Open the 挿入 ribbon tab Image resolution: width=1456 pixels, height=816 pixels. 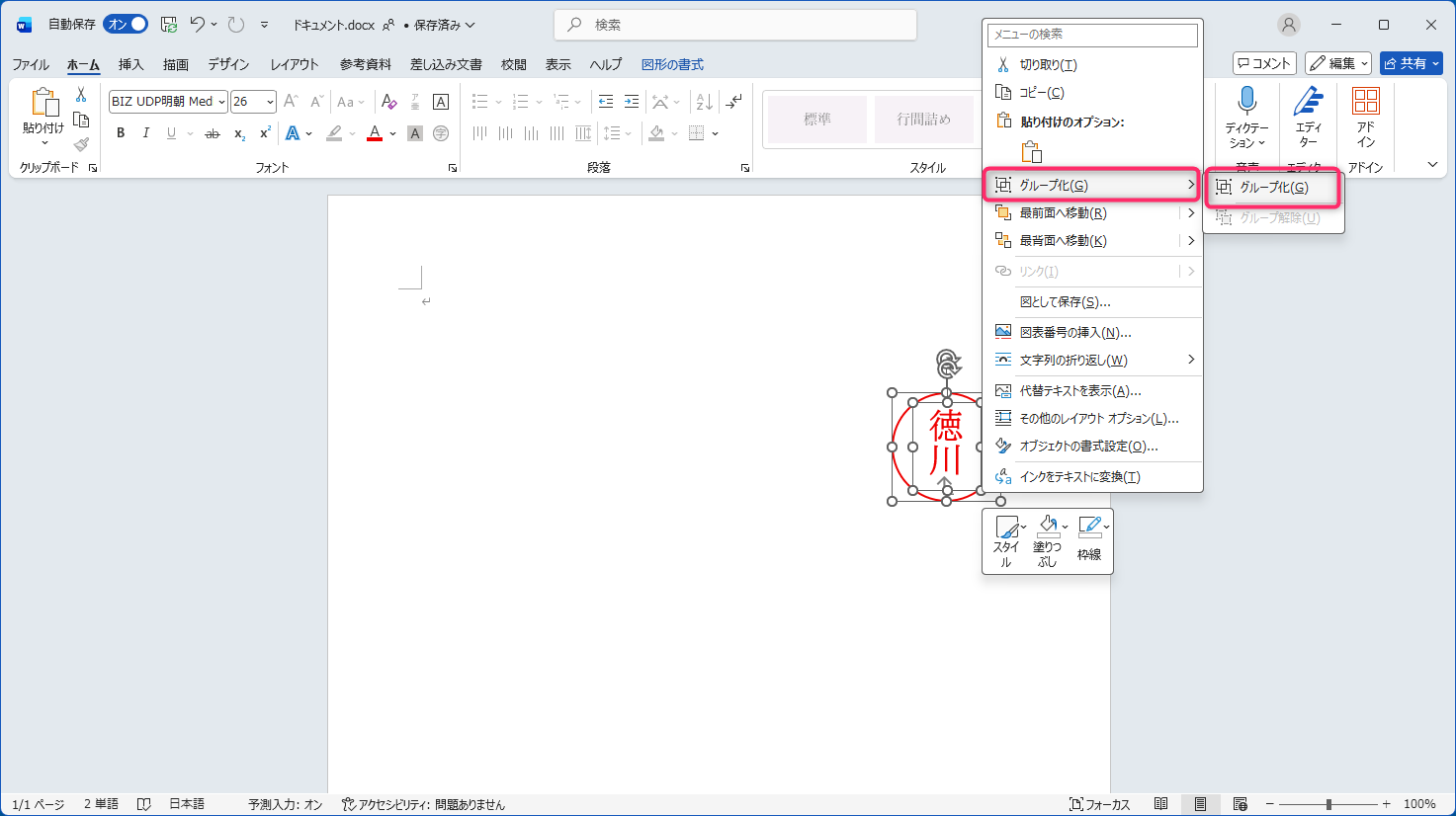tap(130, 64)
